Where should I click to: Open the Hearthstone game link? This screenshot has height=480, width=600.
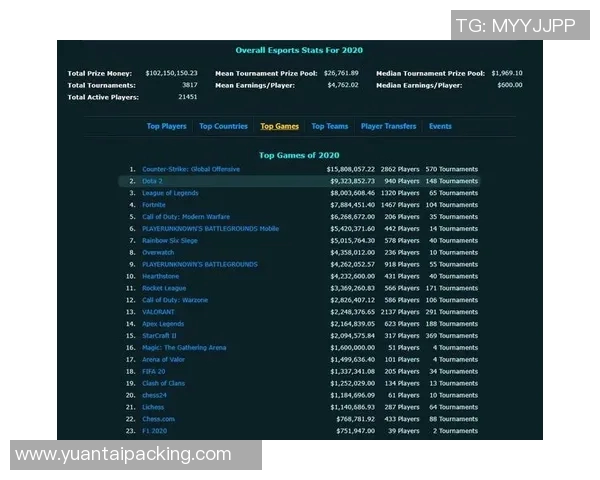click(161, 277)
